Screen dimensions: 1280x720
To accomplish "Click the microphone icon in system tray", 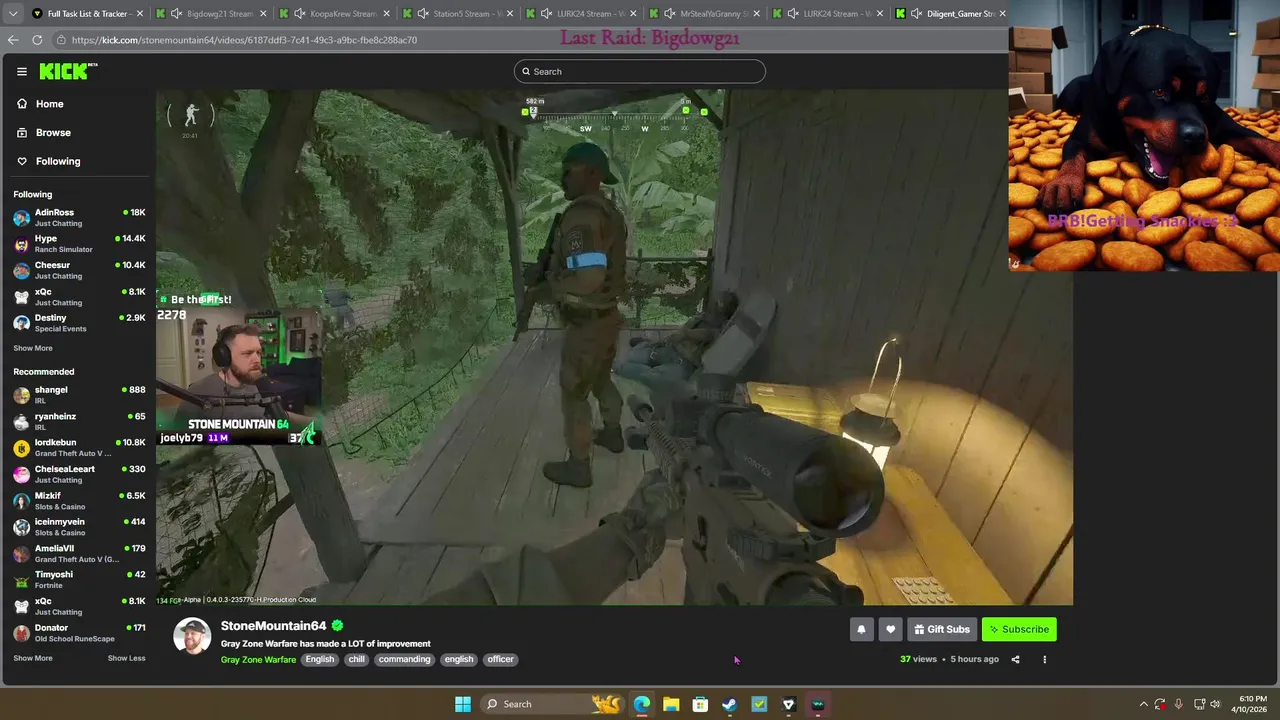I will coord(1179,704).
